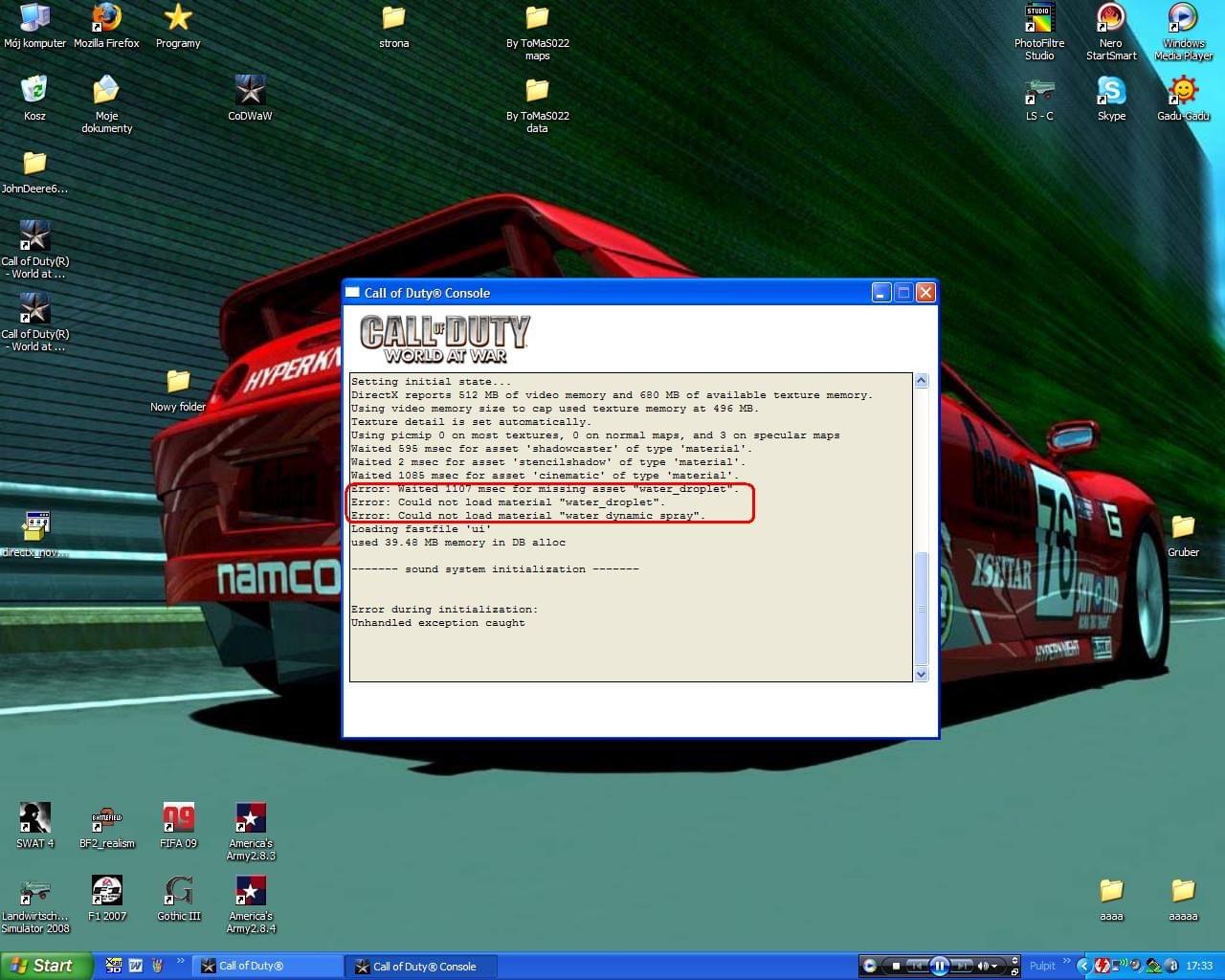Show hidden system tray icons

point(1083,967)
